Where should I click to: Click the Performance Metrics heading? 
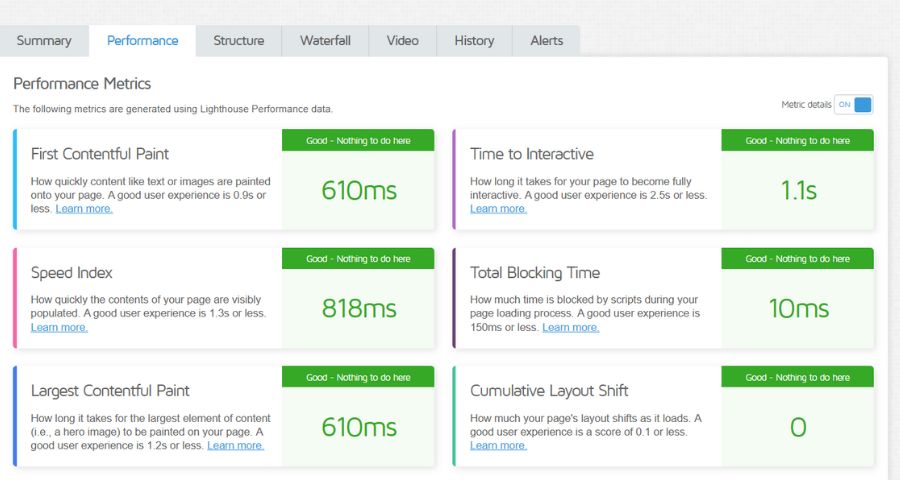tap(82, 84)
